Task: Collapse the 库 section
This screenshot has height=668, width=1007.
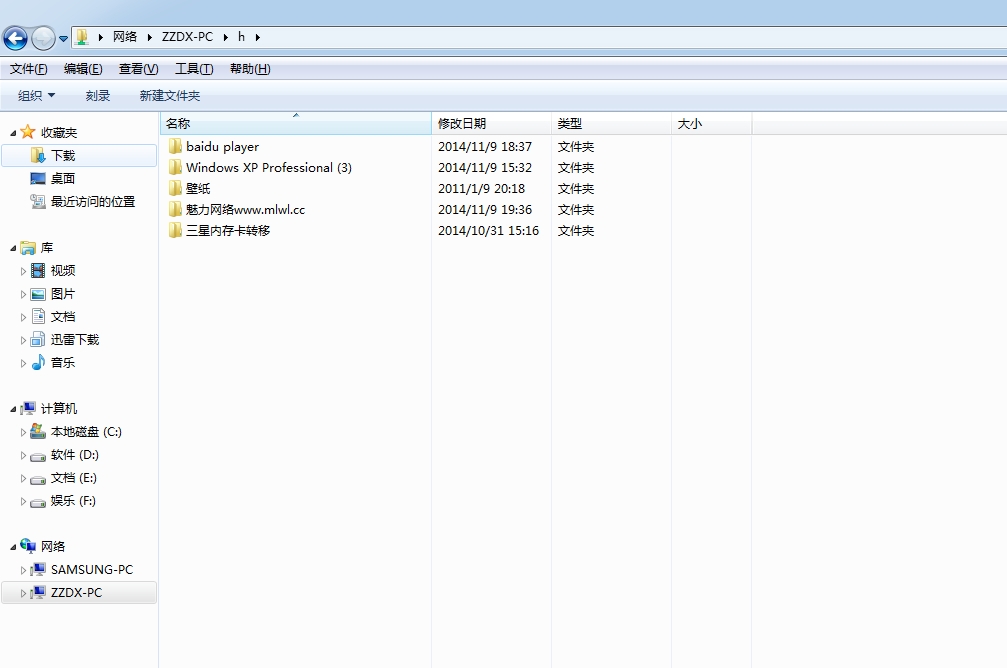Action: click(x=13, y=248)
